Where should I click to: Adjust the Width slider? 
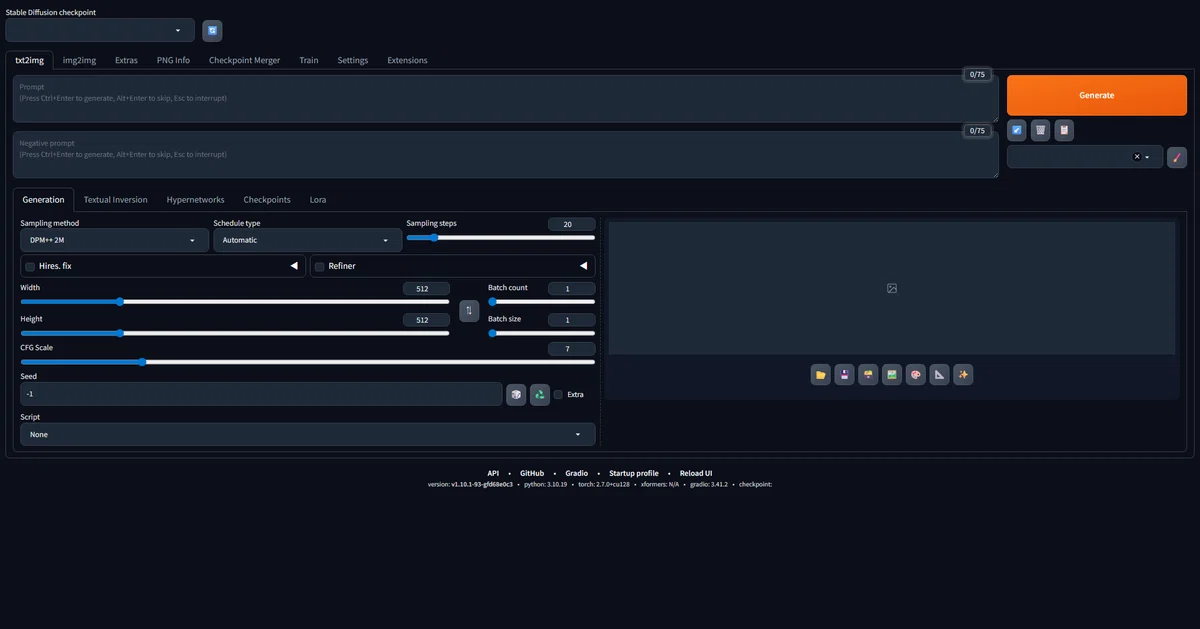pyautogui.click(x=235, y=301)
